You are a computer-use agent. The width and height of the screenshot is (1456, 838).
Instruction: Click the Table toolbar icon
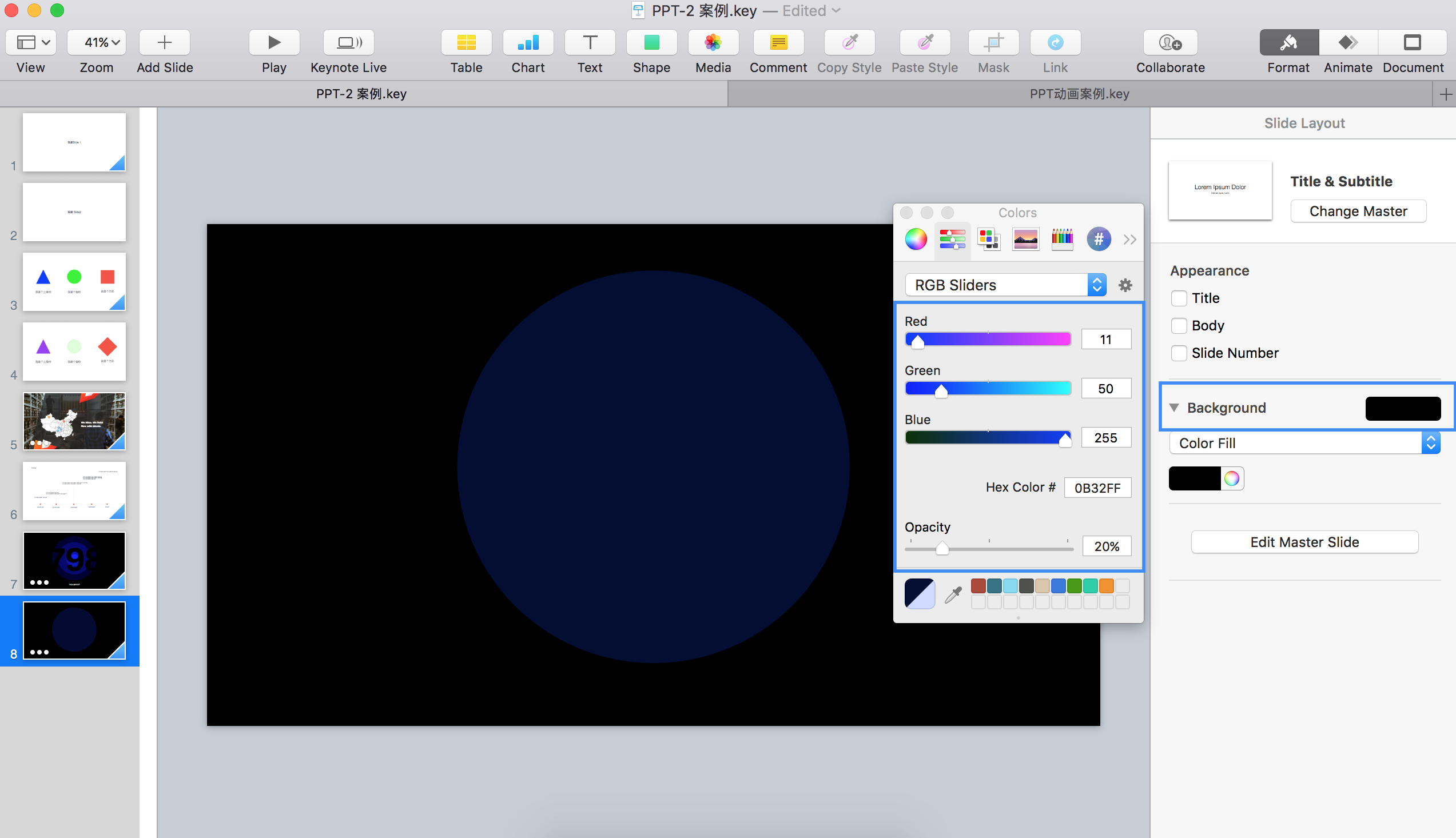tap(466, 43)
